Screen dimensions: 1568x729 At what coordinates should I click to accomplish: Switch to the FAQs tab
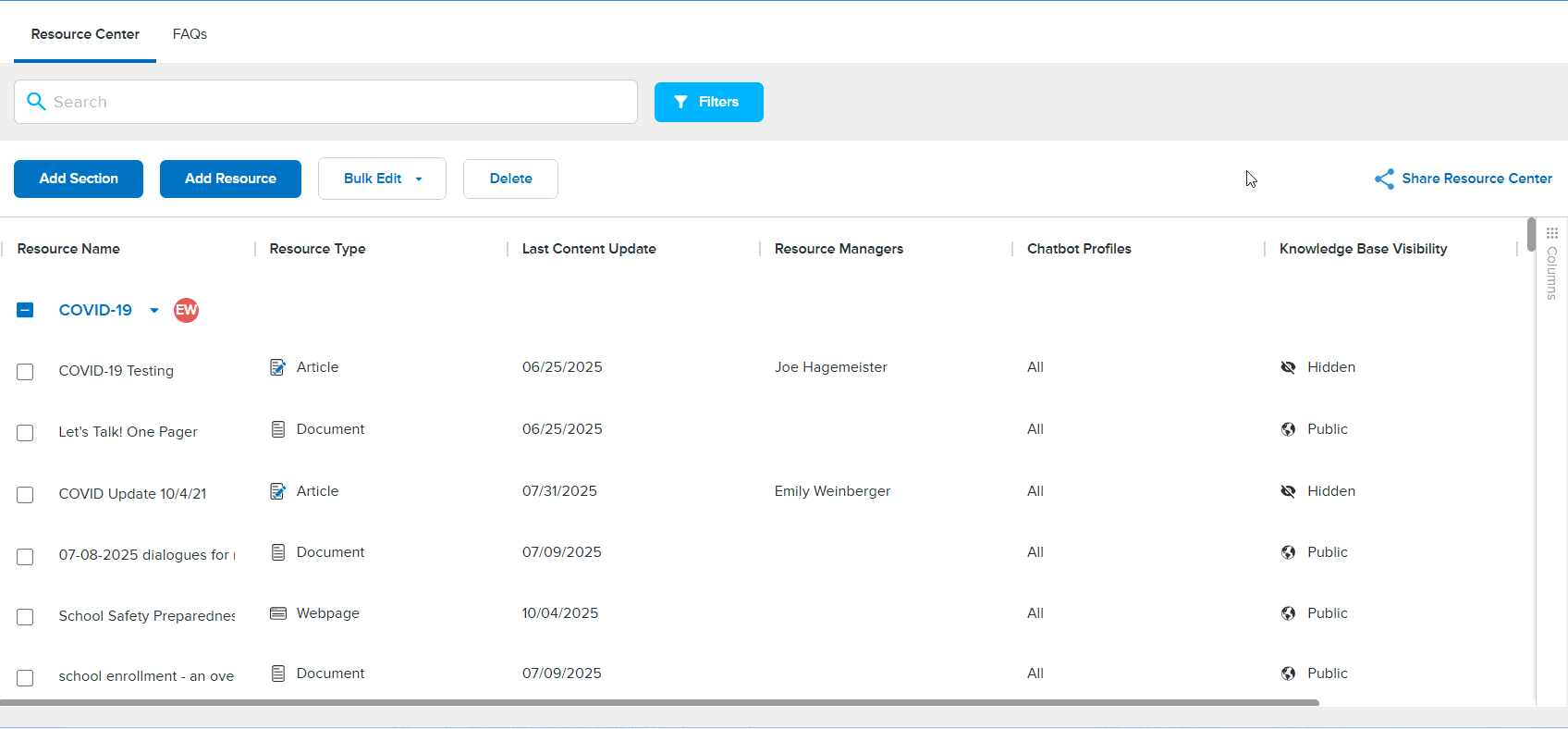(x=190, y=34)
